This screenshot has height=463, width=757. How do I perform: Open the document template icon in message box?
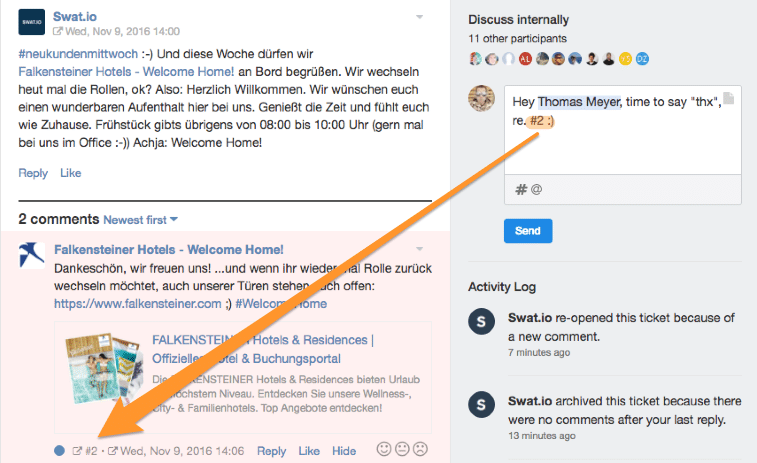tap(729, 98)
